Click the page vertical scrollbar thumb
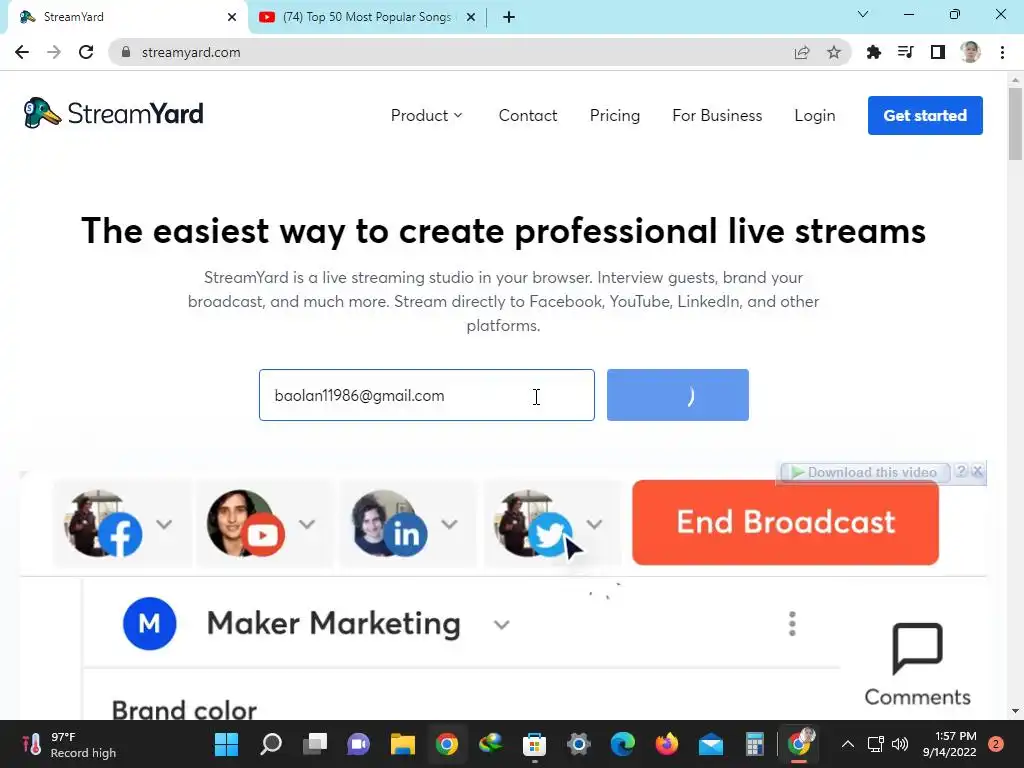Viewport: 1024px width, 768px height. pyautogui.click(x=1015, y=123)
